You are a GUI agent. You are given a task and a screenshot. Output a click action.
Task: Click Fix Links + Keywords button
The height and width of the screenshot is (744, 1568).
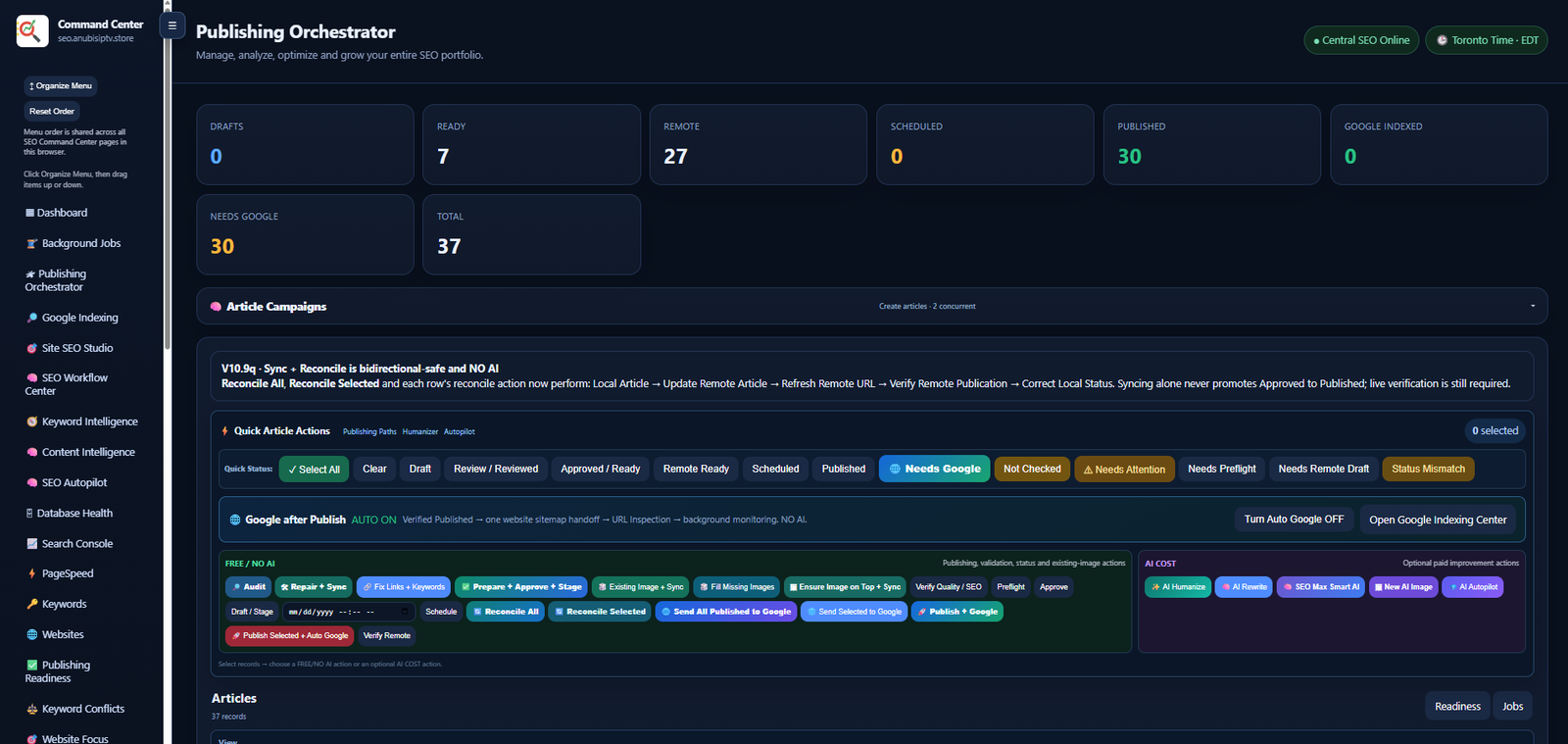tap(404, 587)
